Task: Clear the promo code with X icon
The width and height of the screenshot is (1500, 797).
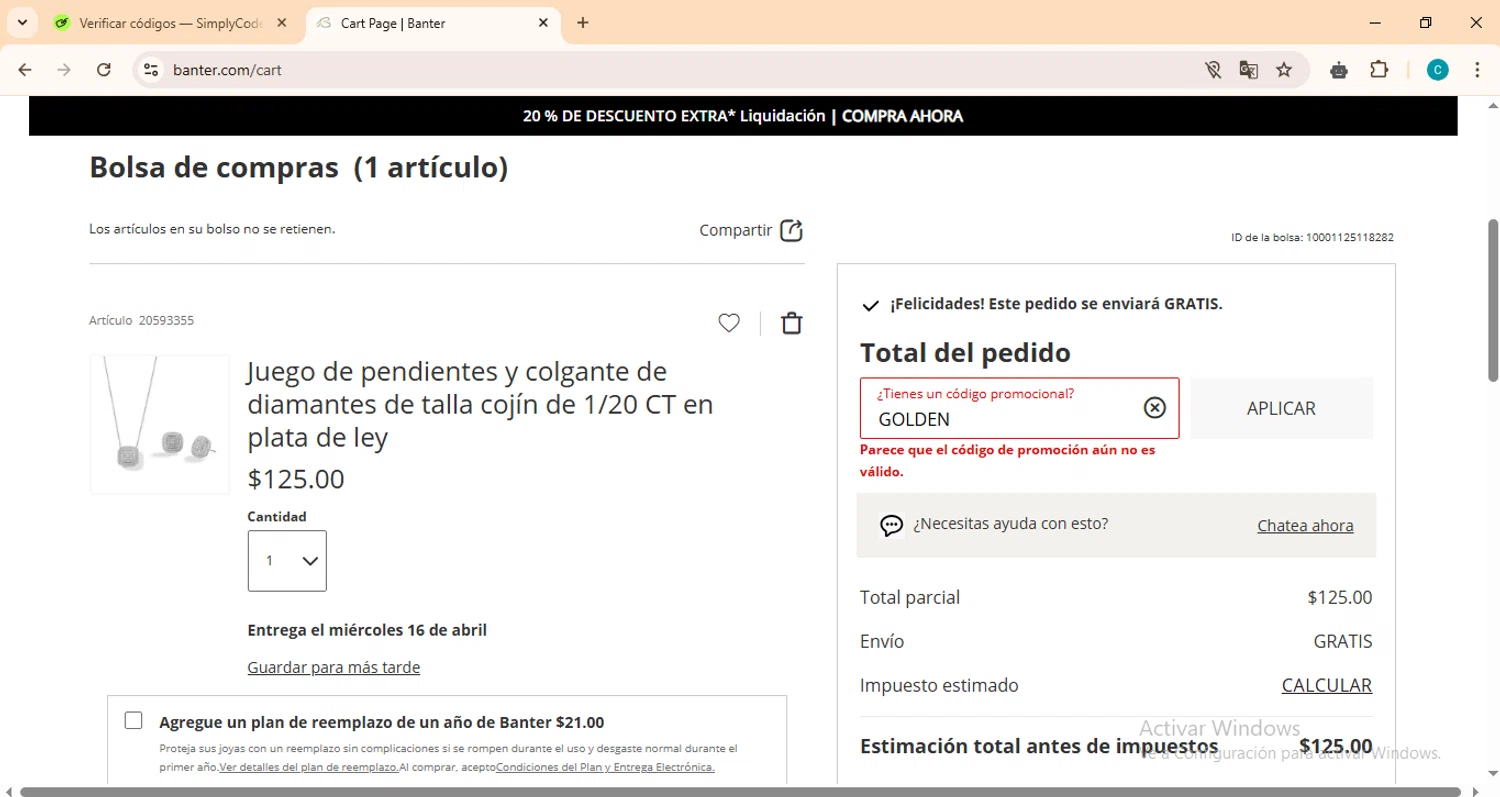Action: coord(1154,407)
